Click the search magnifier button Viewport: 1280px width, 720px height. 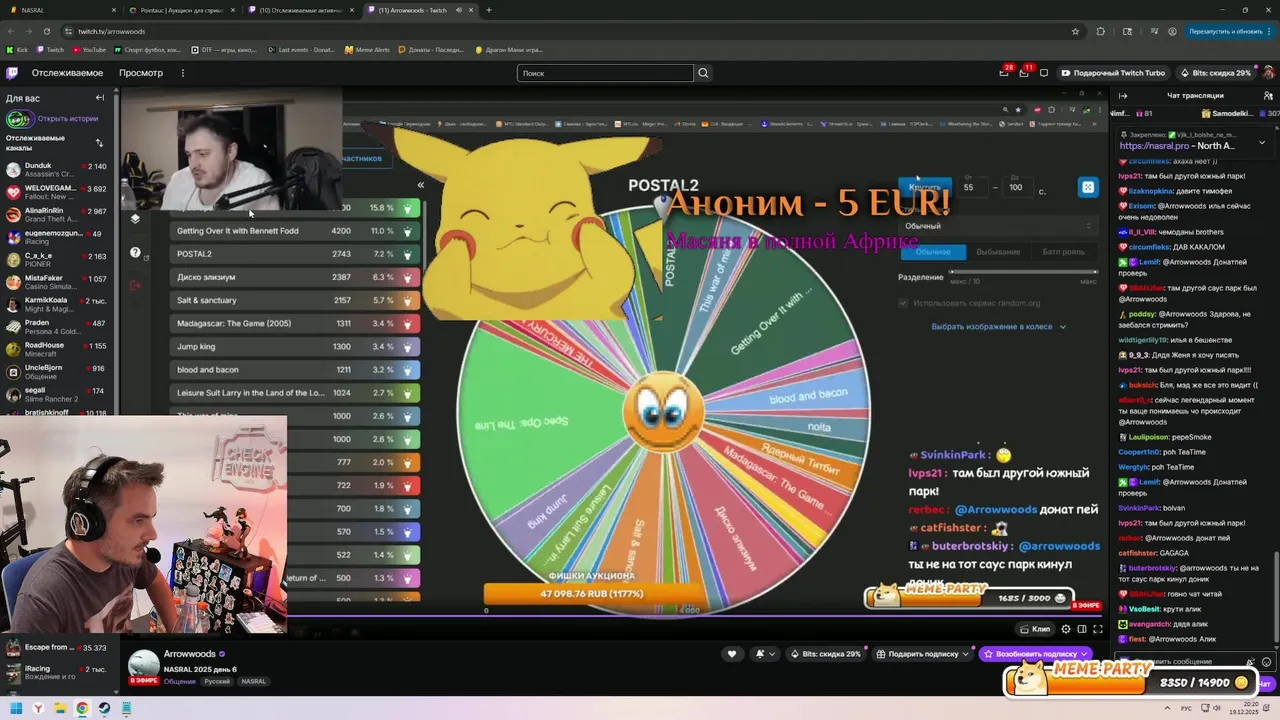(x=703, y=73)
